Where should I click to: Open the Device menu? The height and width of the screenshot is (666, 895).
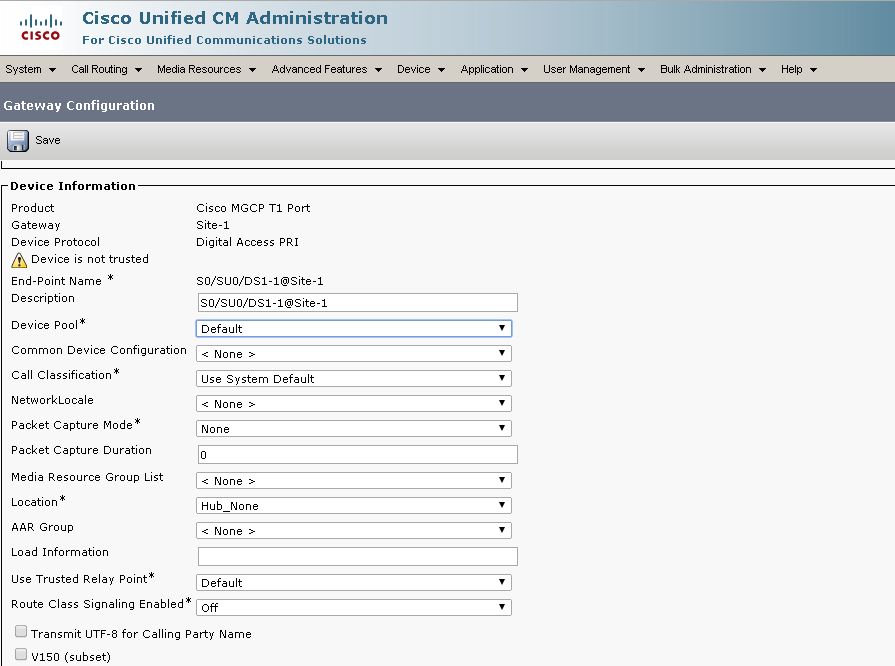point(421,69)
